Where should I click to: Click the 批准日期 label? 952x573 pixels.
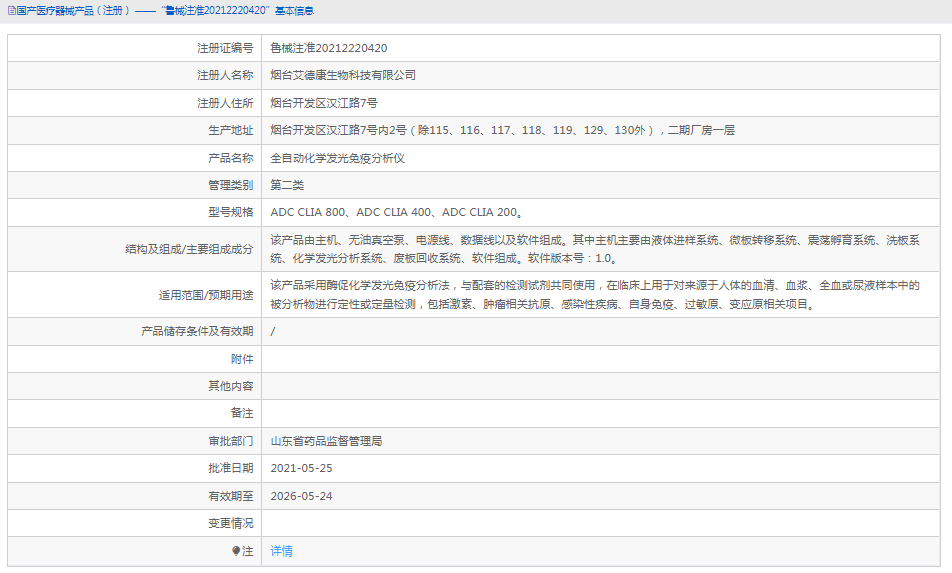coord(230,468)
